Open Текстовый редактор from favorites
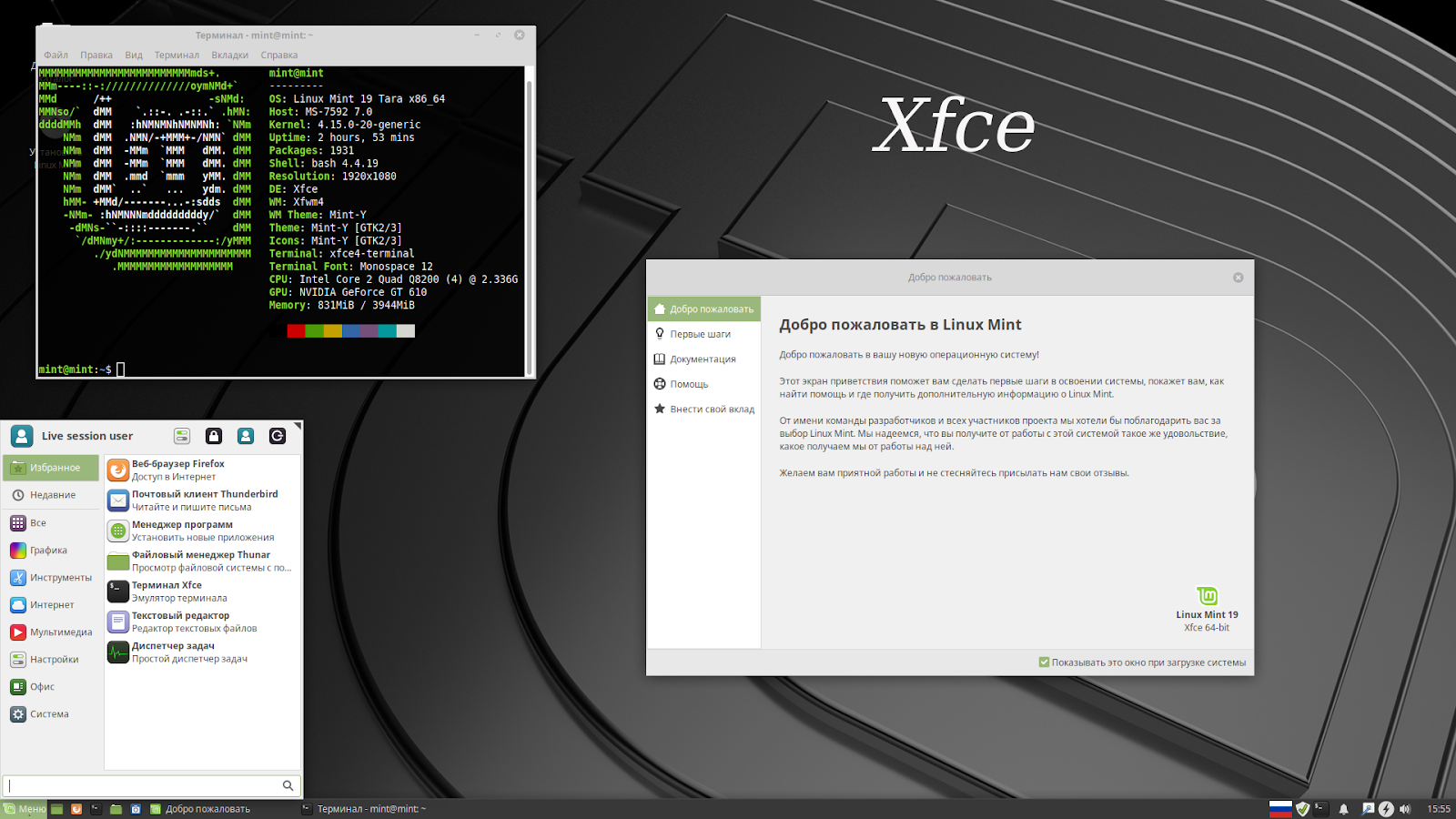 [203, 622]
